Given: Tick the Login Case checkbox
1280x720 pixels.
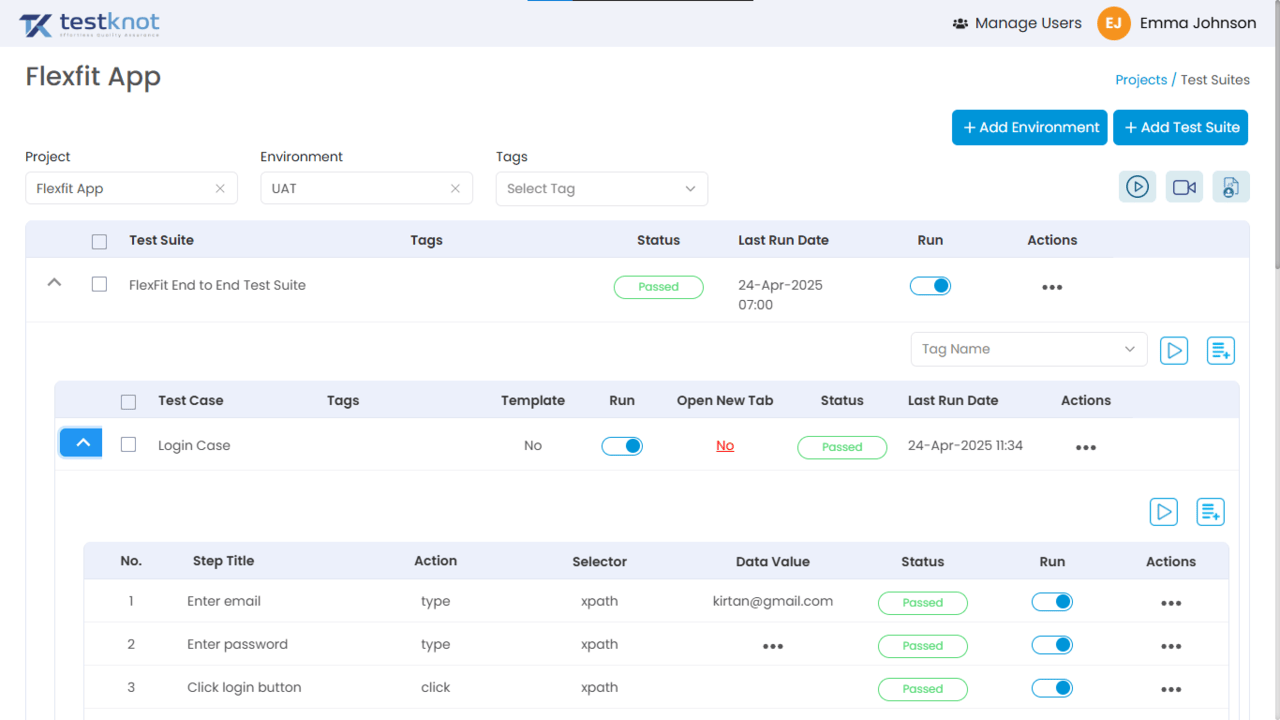Looking at the screenshot, I should pyautogui.click(x=128, y=444).
